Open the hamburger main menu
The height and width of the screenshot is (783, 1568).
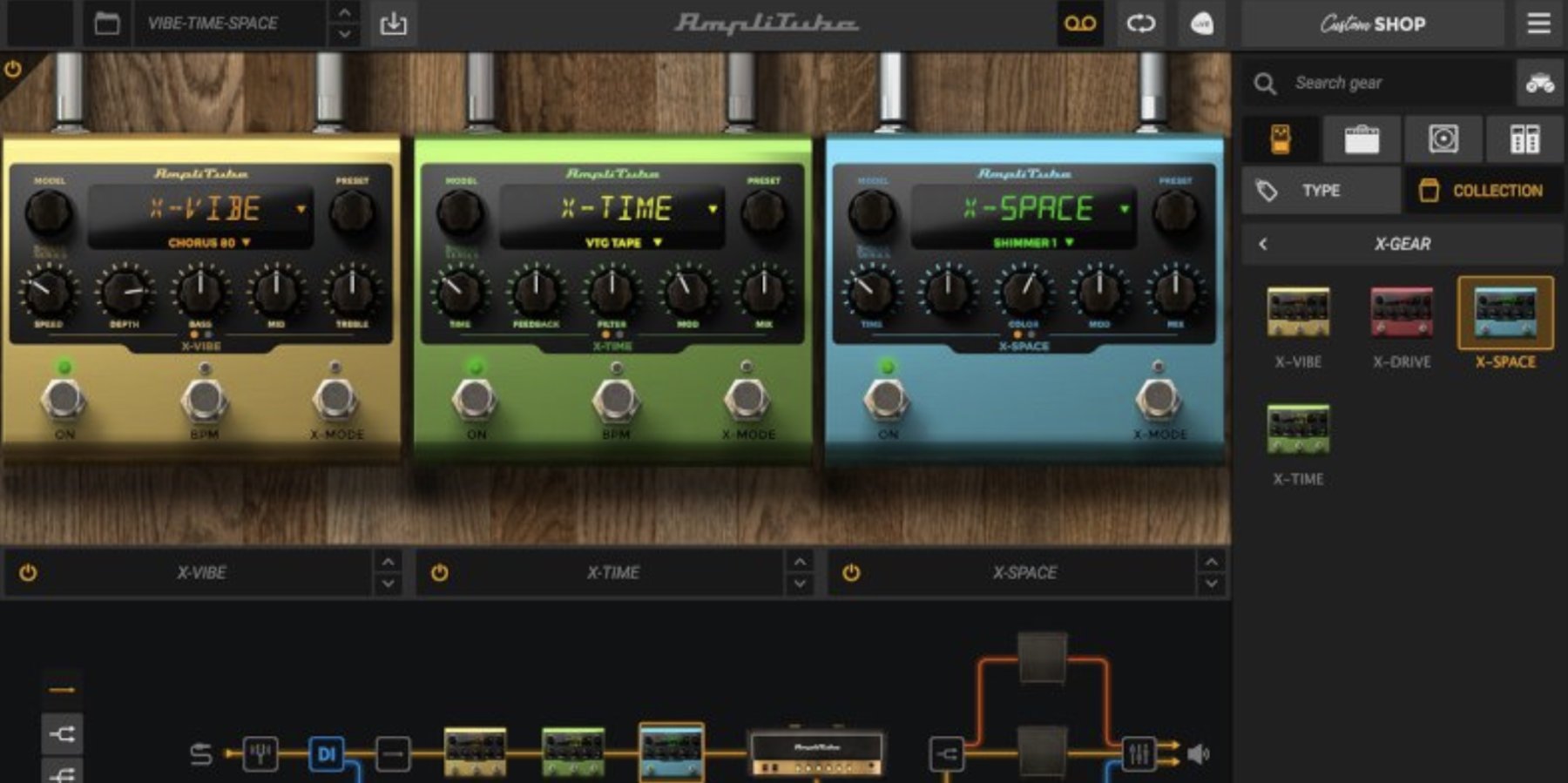click(x=1539, y=24)
